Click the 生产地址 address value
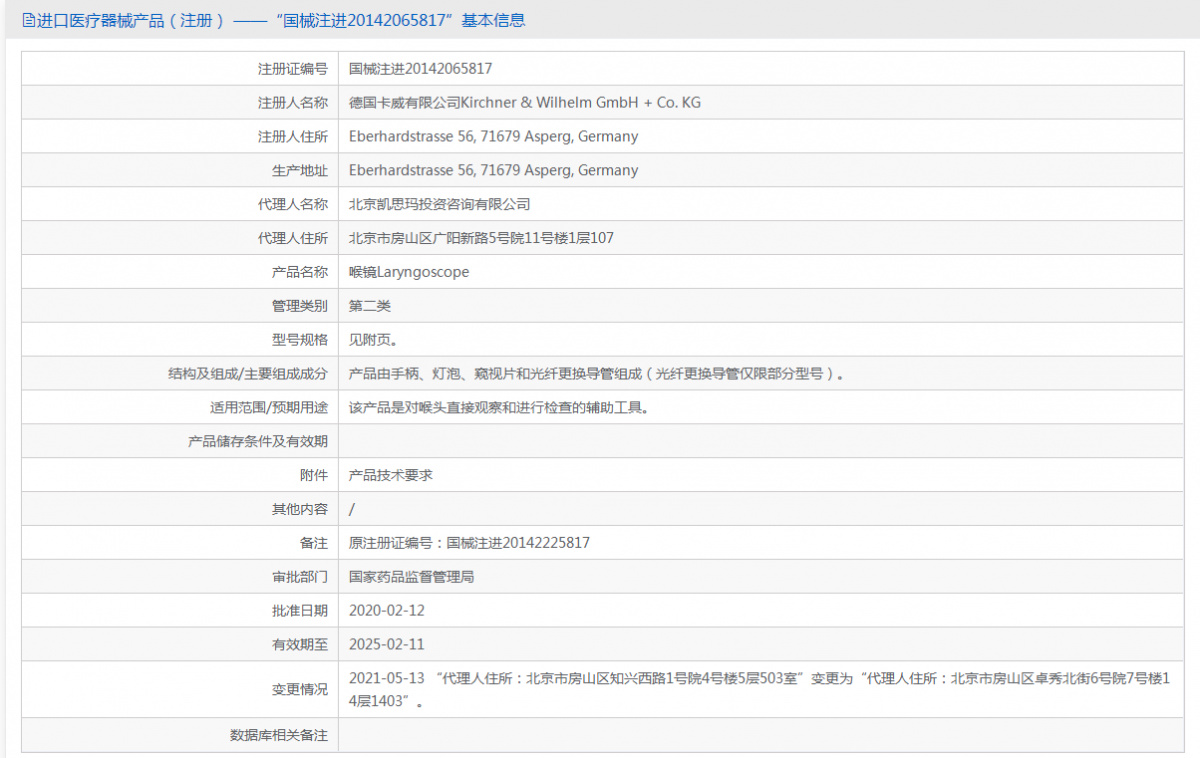This screenshot has height=758, width=1200. [x=493, y=171]
